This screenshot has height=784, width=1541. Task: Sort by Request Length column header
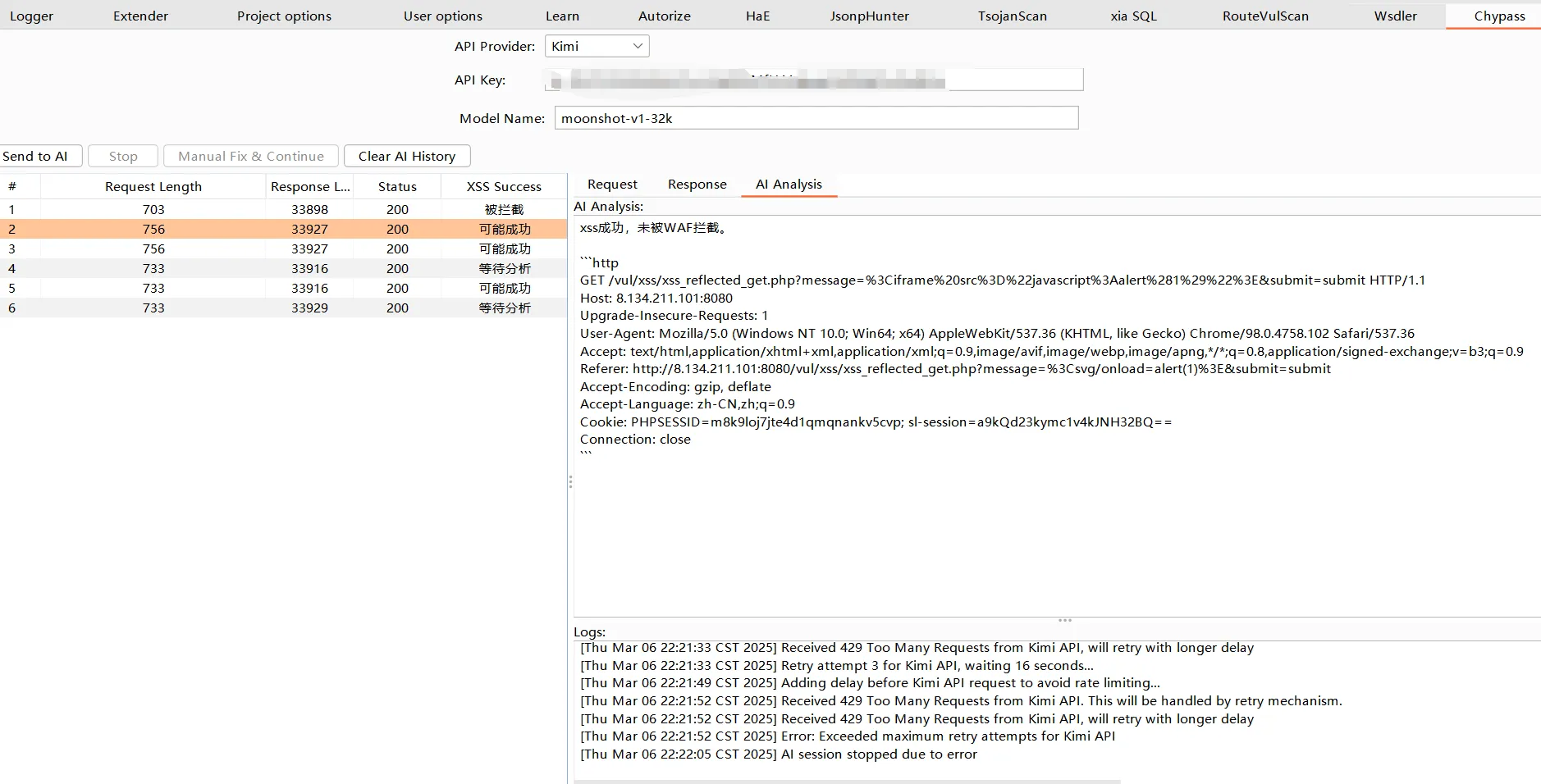click(x=153, y=187)
